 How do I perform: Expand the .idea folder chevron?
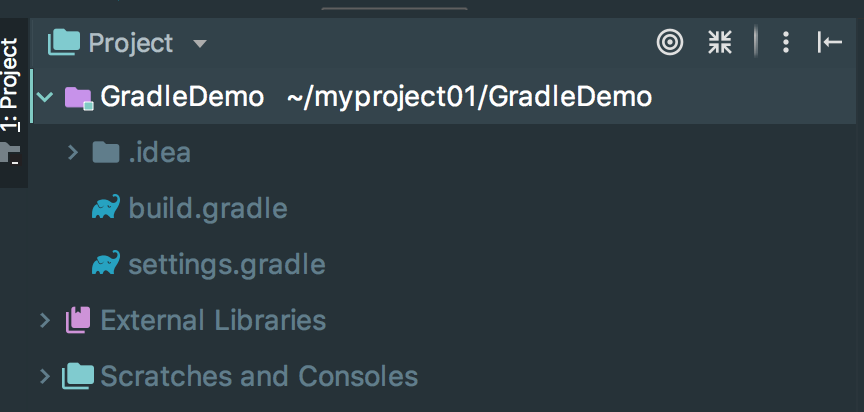(73, 153)
